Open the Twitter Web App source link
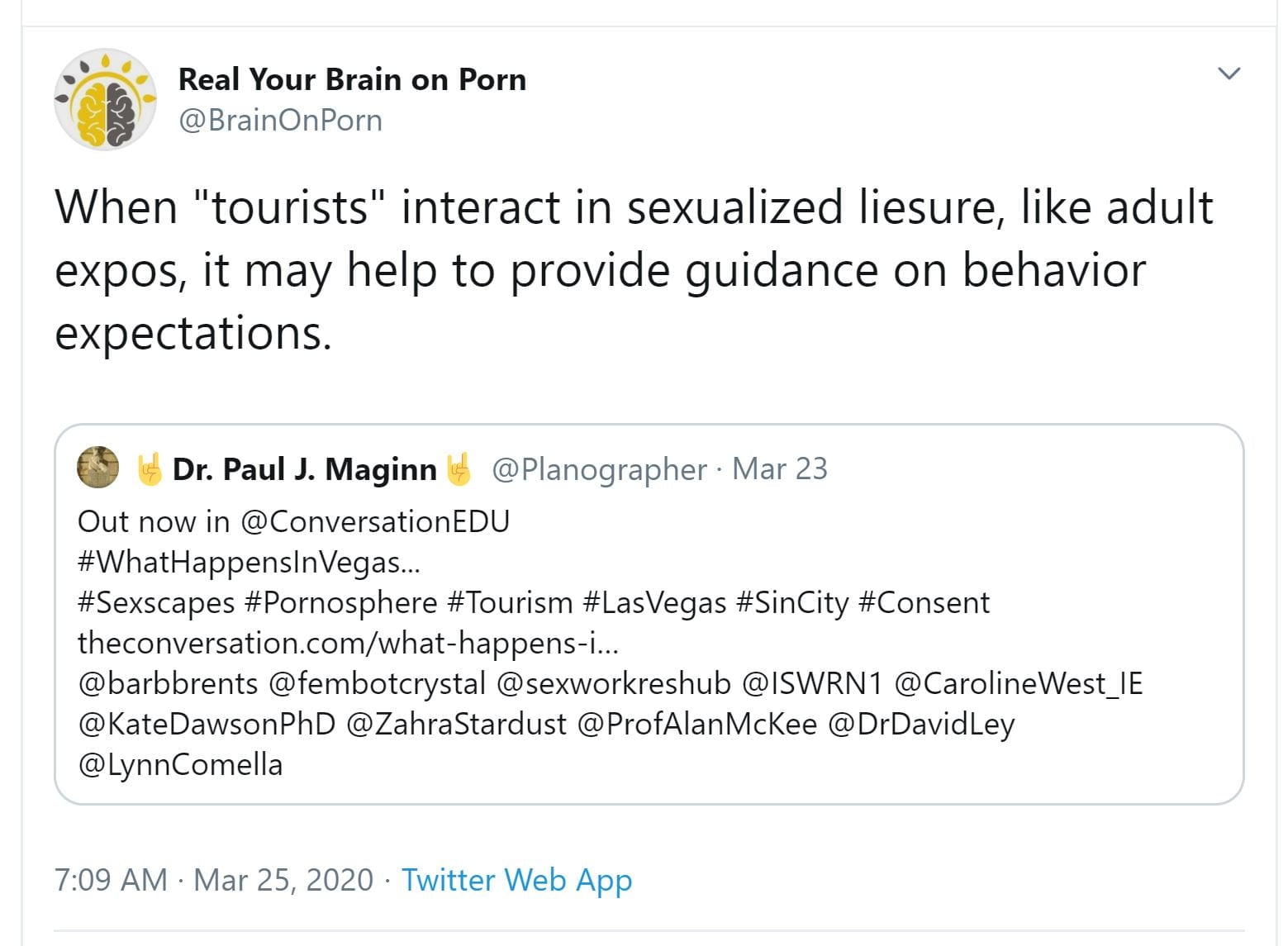The image size is (1288, 946). coord(516,880)
